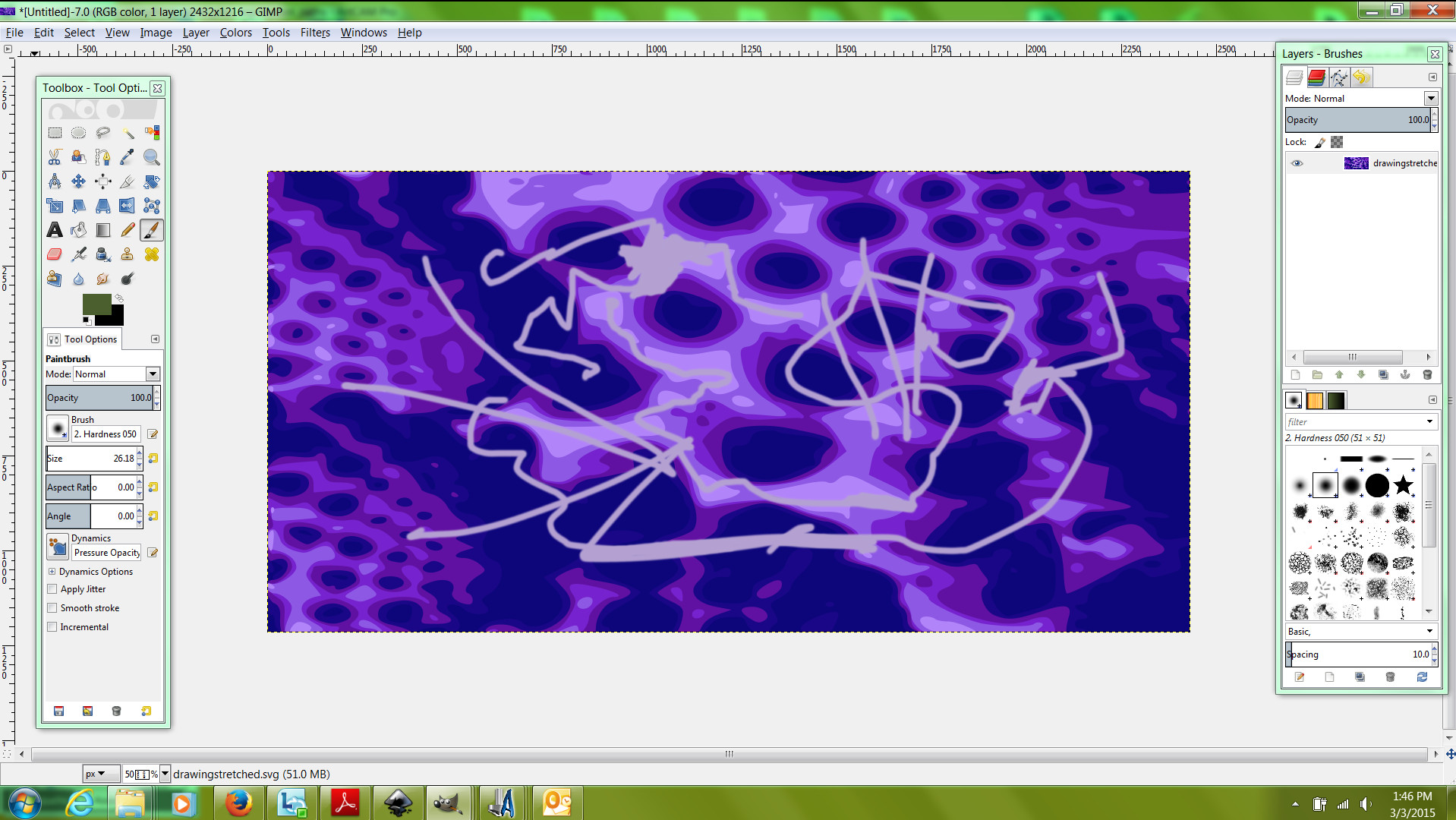1456x820 pixels.
Task: Select the Alignment tool
Action: (x=103, y=181)
